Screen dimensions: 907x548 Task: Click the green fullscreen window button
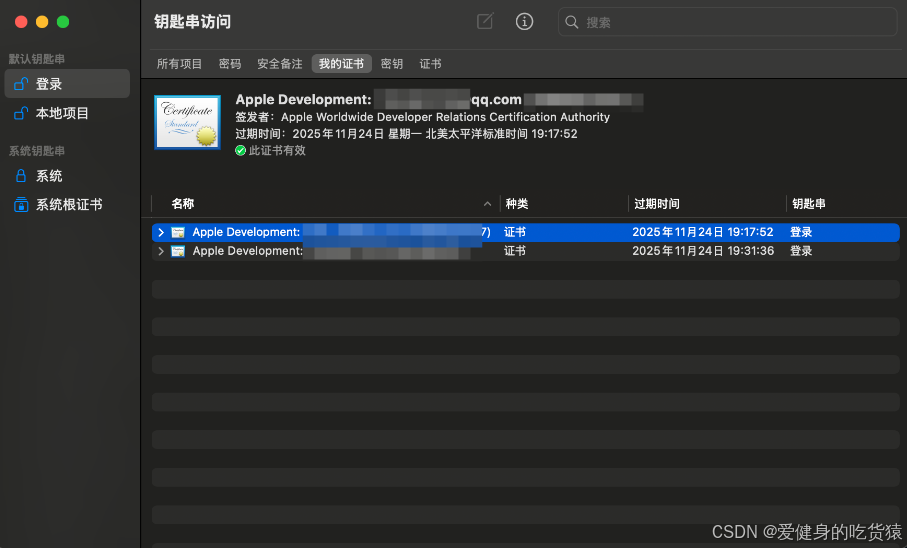[63, 22]
